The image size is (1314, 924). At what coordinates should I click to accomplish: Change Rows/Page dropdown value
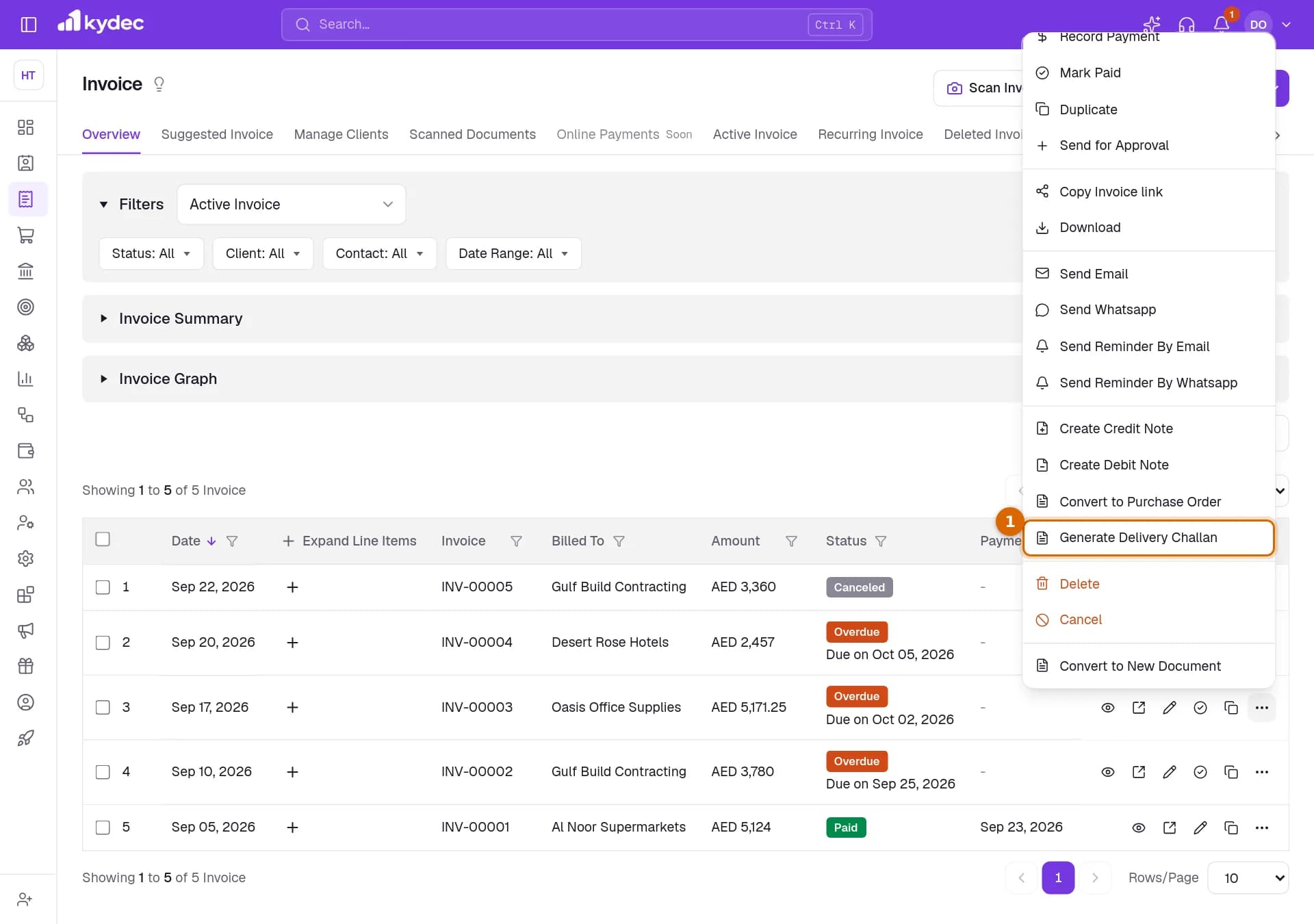[1248, 878]
